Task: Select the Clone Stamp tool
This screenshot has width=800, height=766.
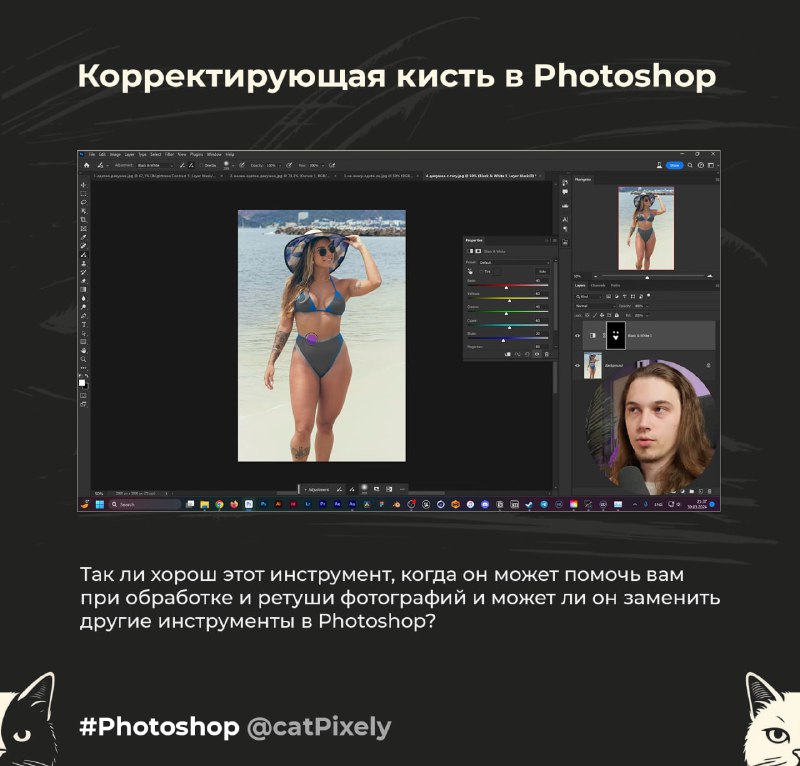Action: (x=83, y=263)
